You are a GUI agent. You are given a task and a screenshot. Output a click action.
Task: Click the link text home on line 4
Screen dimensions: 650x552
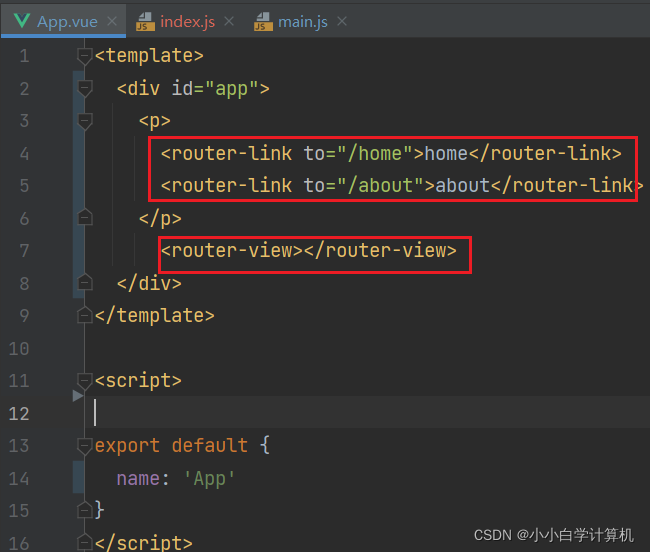(x=446, y=154)
